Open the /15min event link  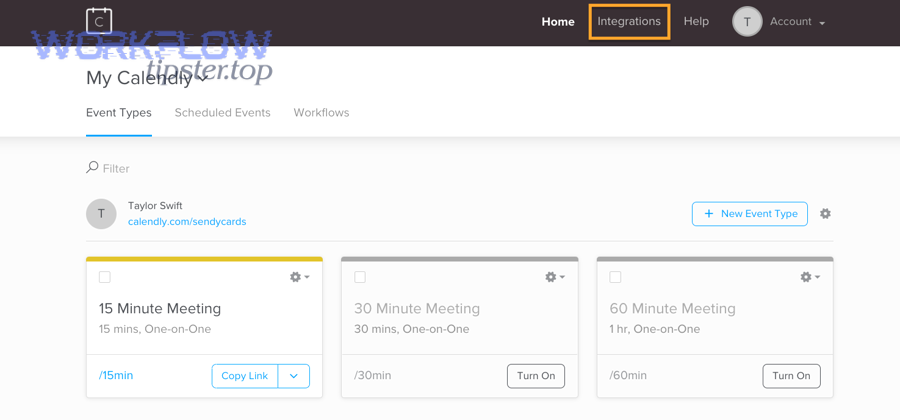pos(116,376)
